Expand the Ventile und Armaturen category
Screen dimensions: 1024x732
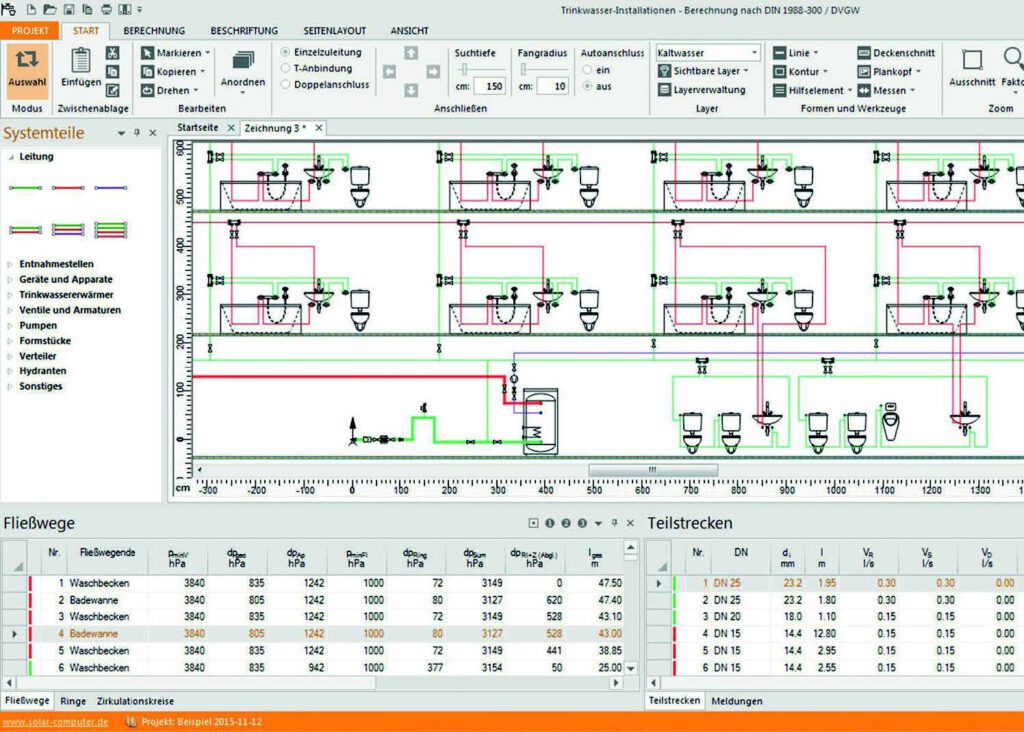pos(10,310)
